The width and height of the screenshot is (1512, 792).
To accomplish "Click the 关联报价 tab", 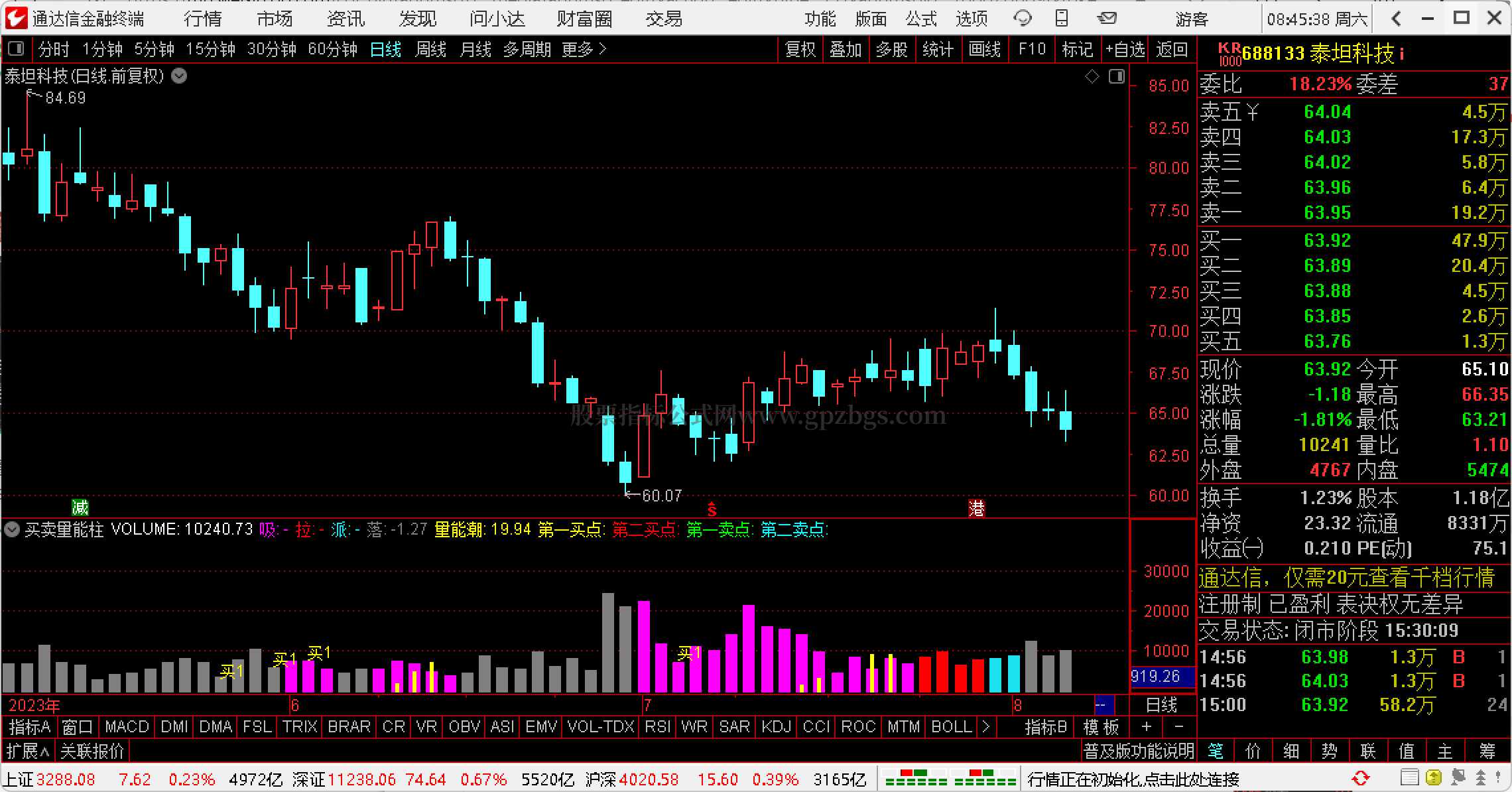I will (92, 751).
